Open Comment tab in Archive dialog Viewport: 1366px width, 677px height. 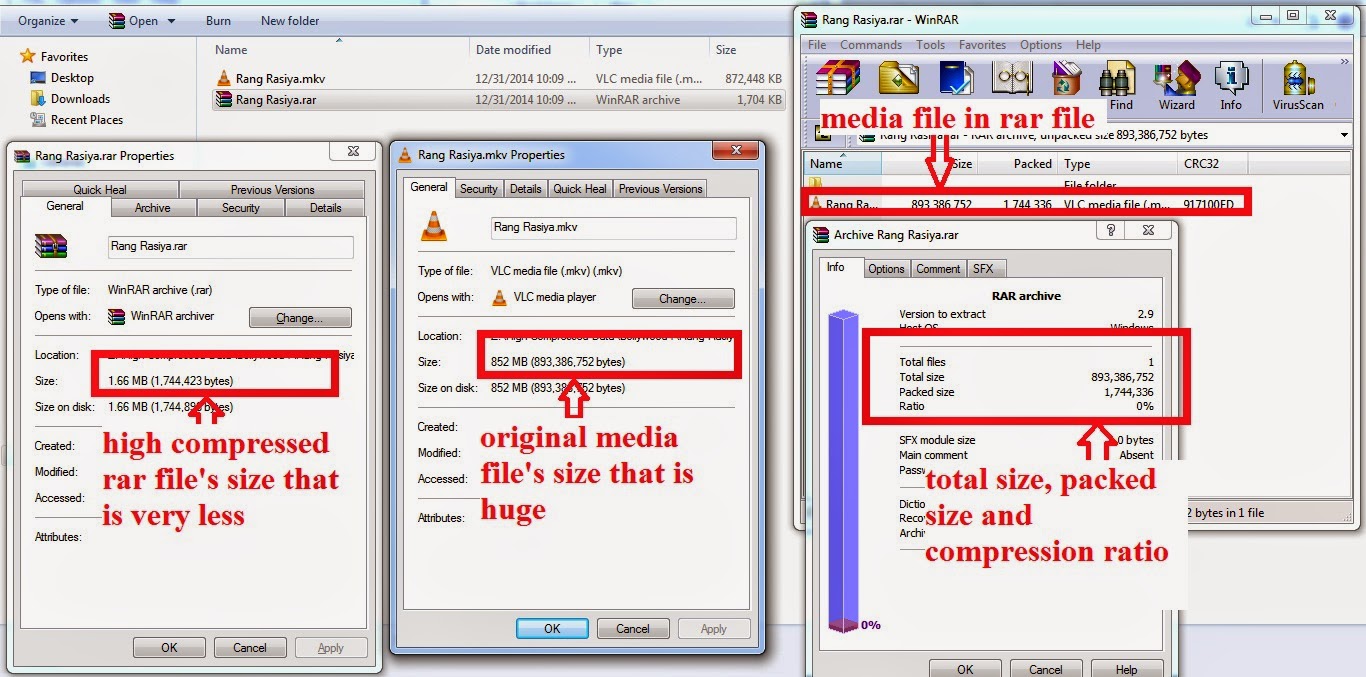click(938, 269)
